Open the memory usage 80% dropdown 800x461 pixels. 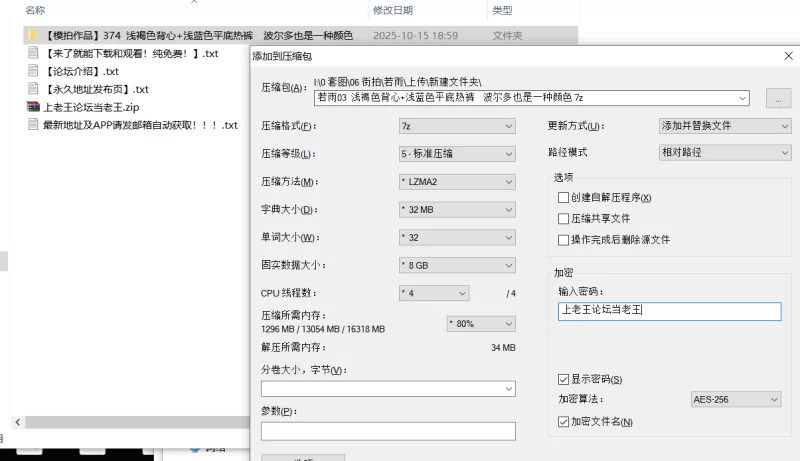pos(480,323)
